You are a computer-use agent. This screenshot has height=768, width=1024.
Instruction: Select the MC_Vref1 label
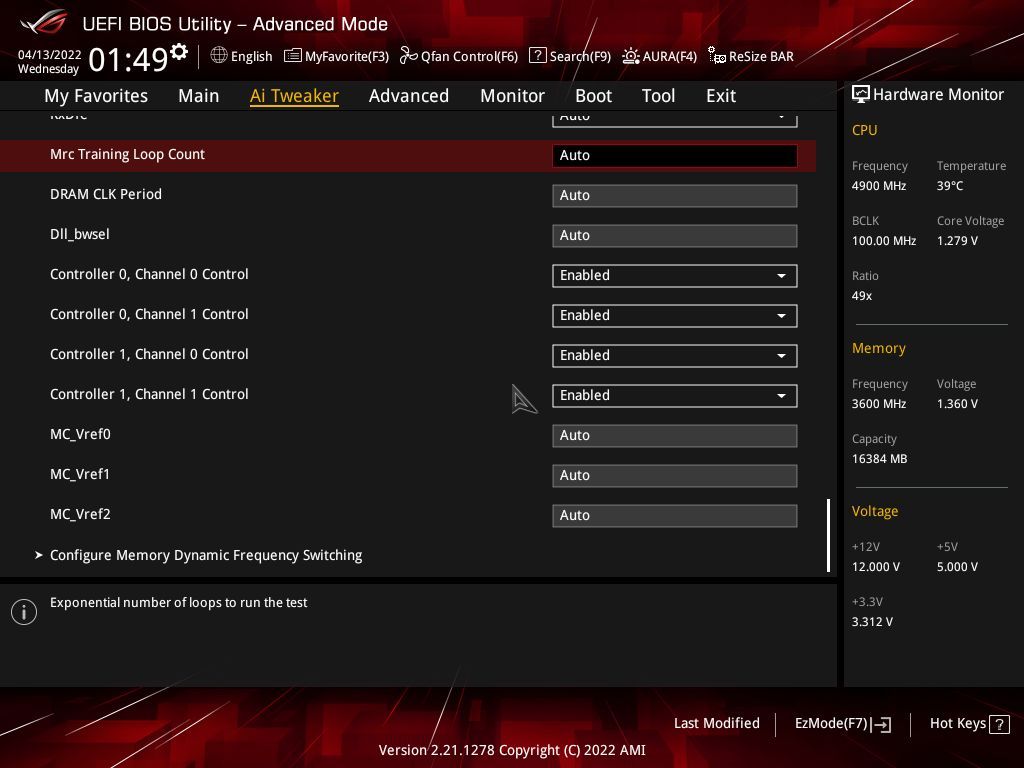click(80, 474)
